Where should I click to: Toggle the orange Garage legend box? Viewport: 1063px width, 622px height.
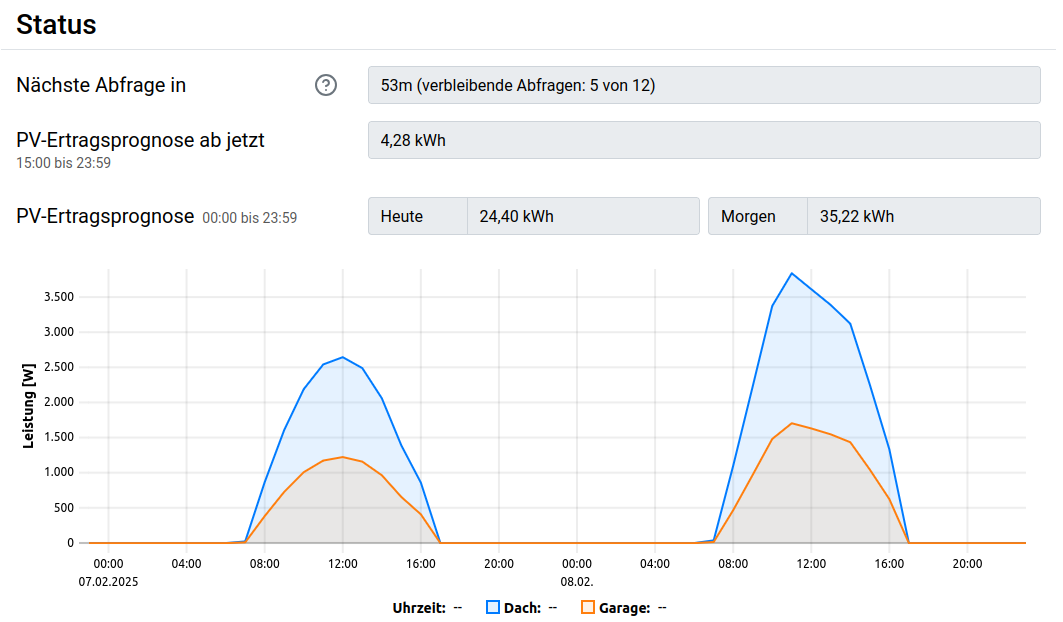[x=588, y=607]
